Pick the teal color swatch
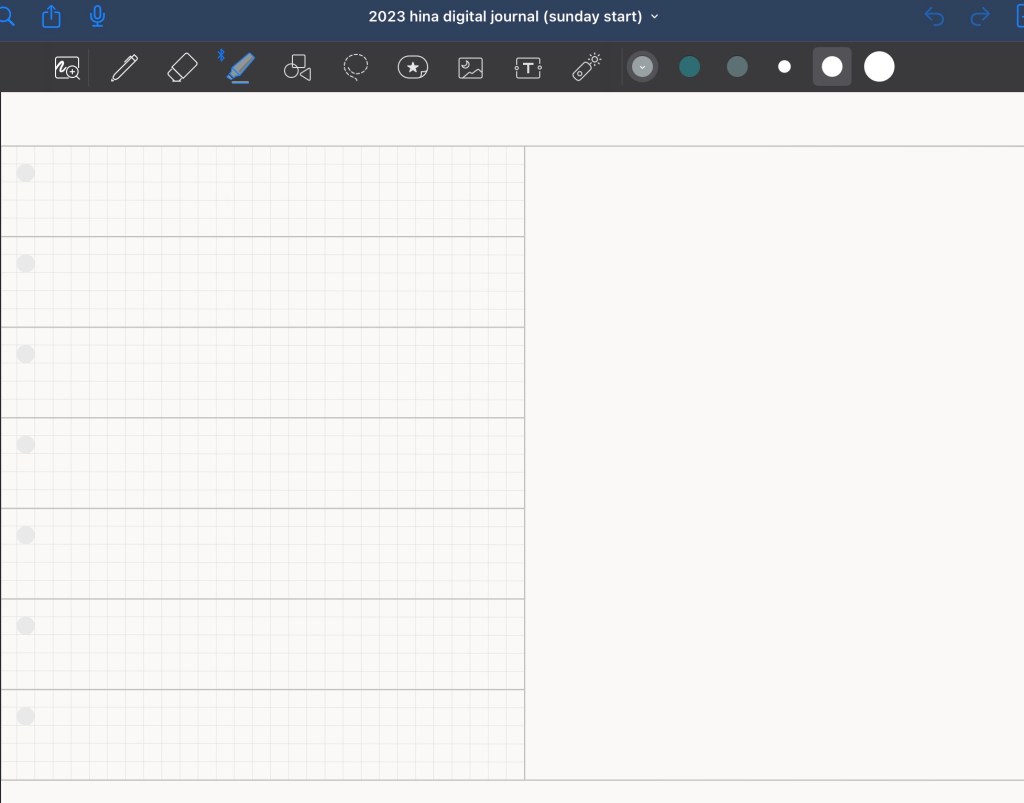 pyautogui.click(x=689, y=67)
